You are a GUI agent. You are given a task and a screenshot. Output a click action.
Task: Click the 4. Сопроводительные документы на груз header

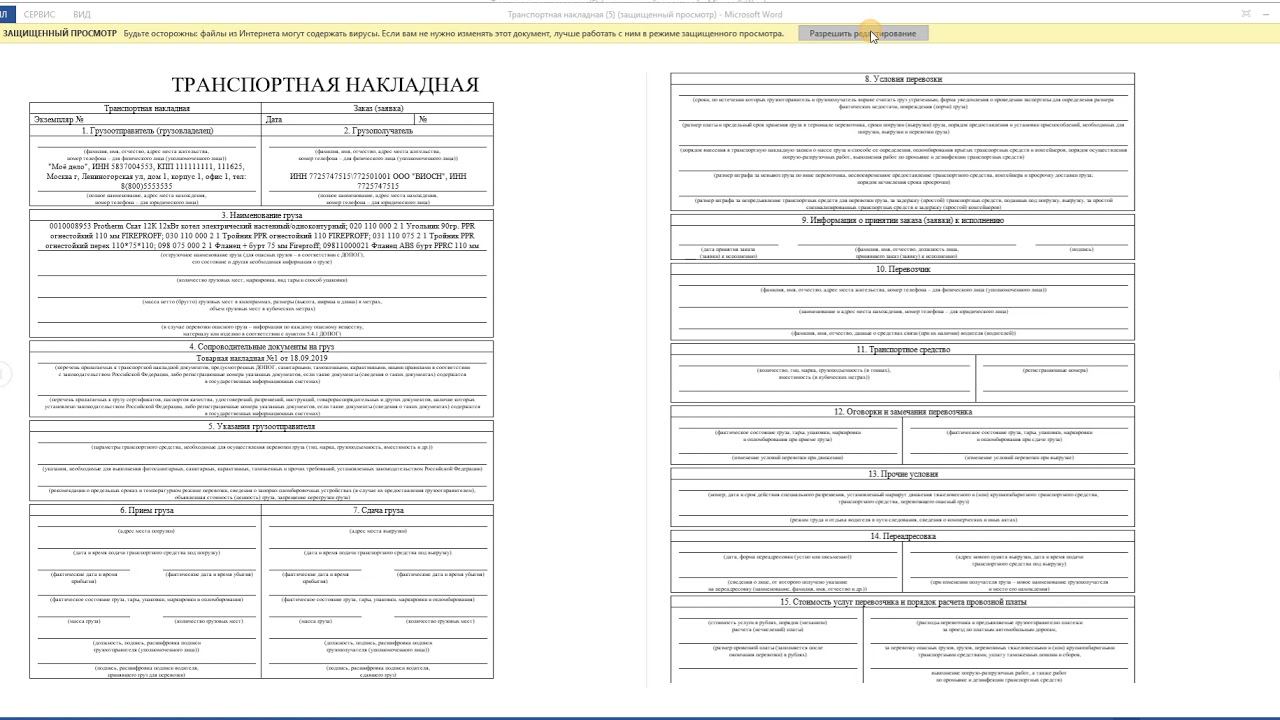261,347
